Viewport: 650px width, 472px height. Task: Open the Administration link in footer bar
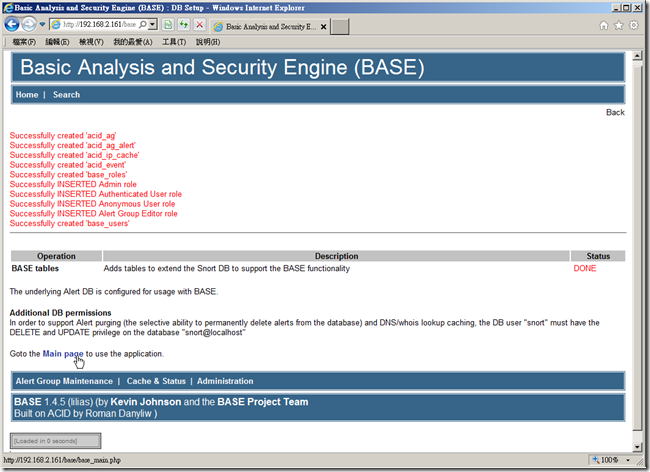point(225,381)
